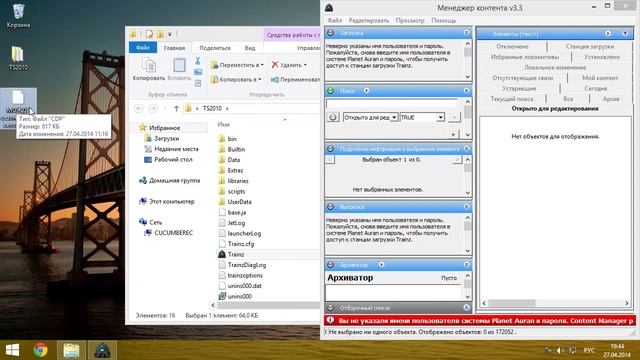Click the large Копировать button in Explorer ribbon
640x360 pixels.
click(x=149, y=69)
